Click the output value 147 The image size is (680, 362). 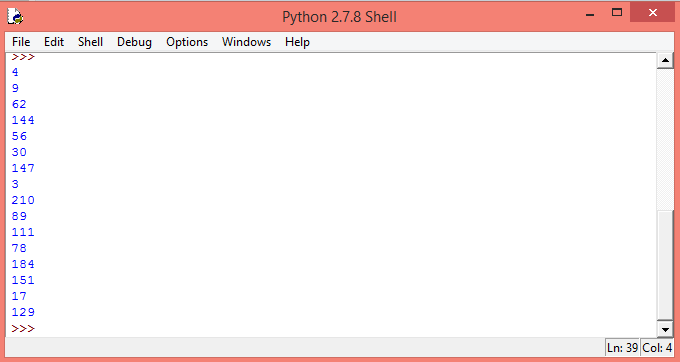pos(23,168)
